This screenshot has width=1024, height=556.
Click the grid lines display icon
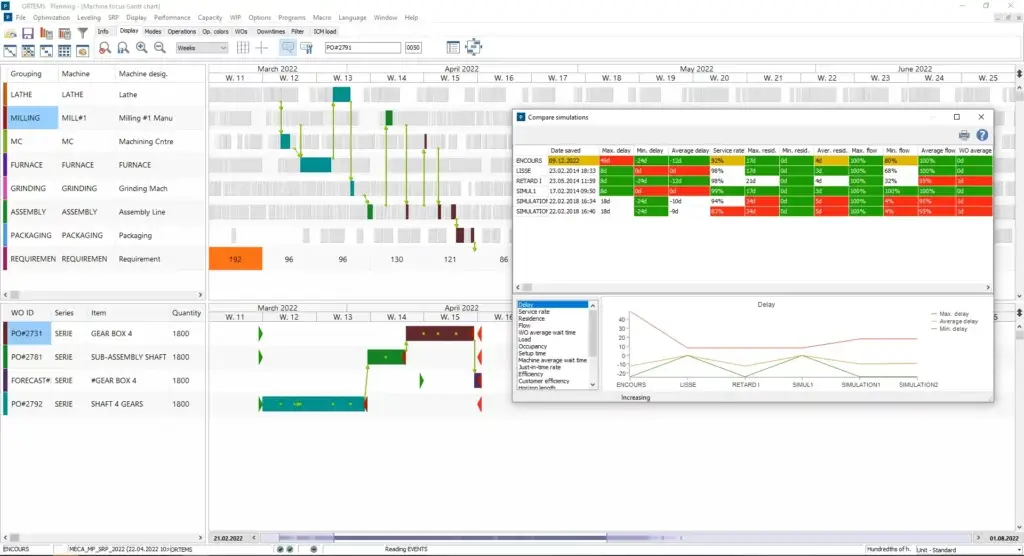click(240, 48)
